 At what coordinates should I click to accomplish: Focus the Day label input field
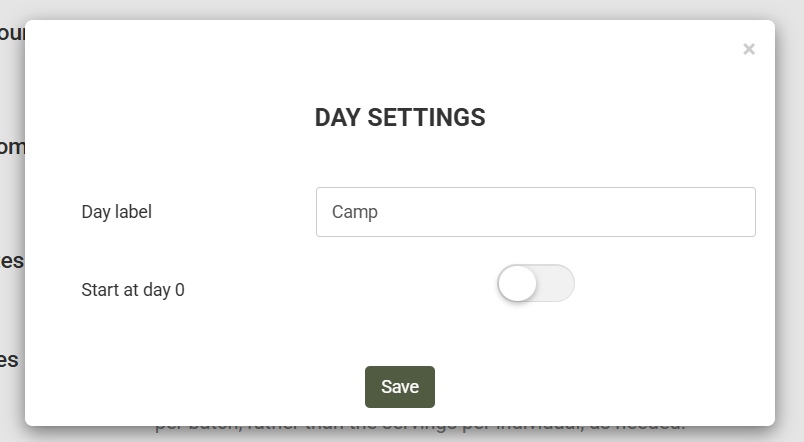tap(535, 212)
